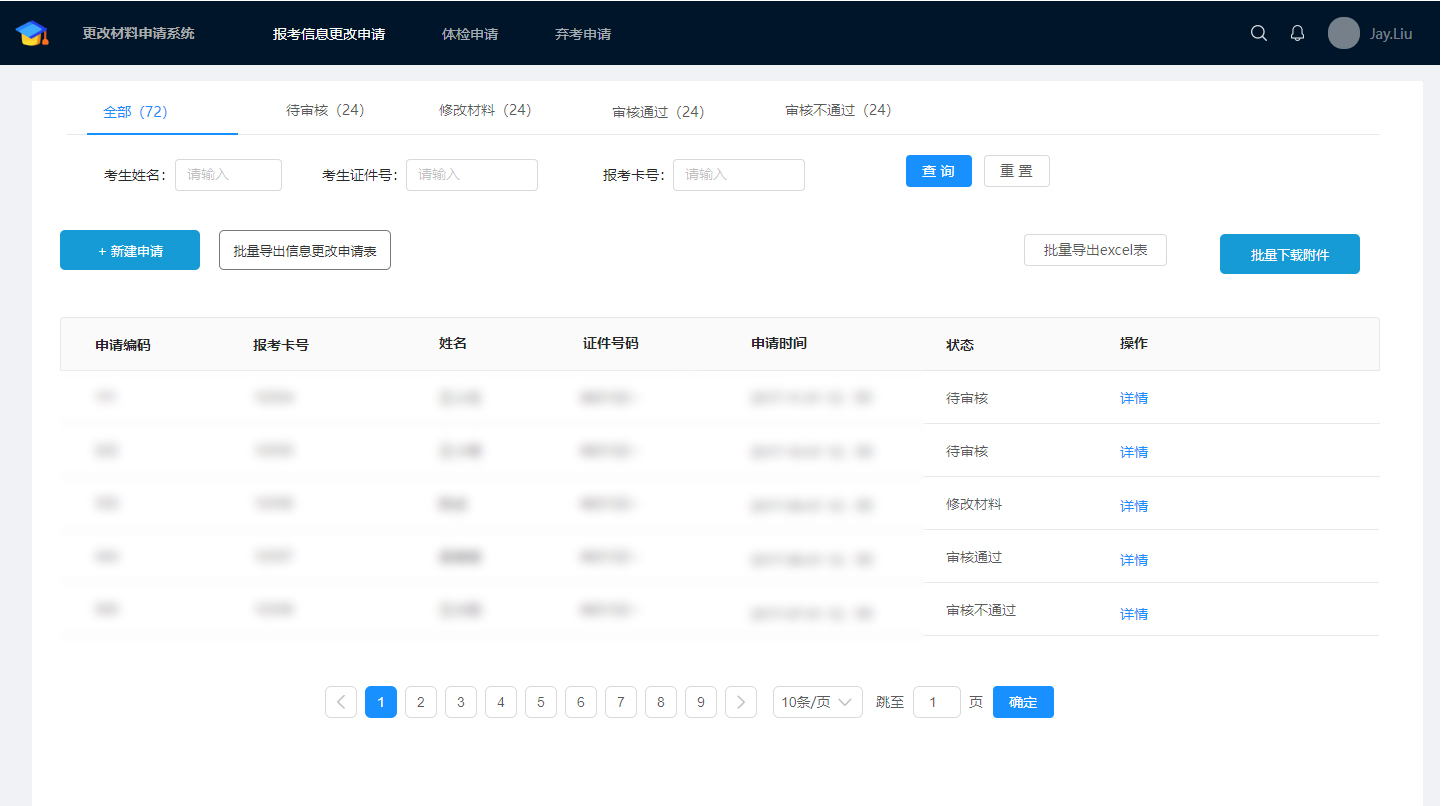The height and width of the screenshot is (806, 1441).
Task: Focus the 考生证件号 input field
Action: click(472, 175)
